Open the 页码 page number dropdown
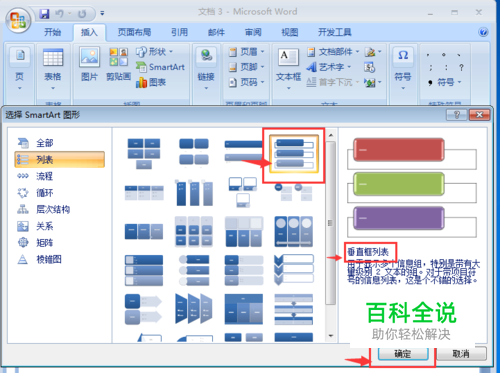 coord(247,82)
